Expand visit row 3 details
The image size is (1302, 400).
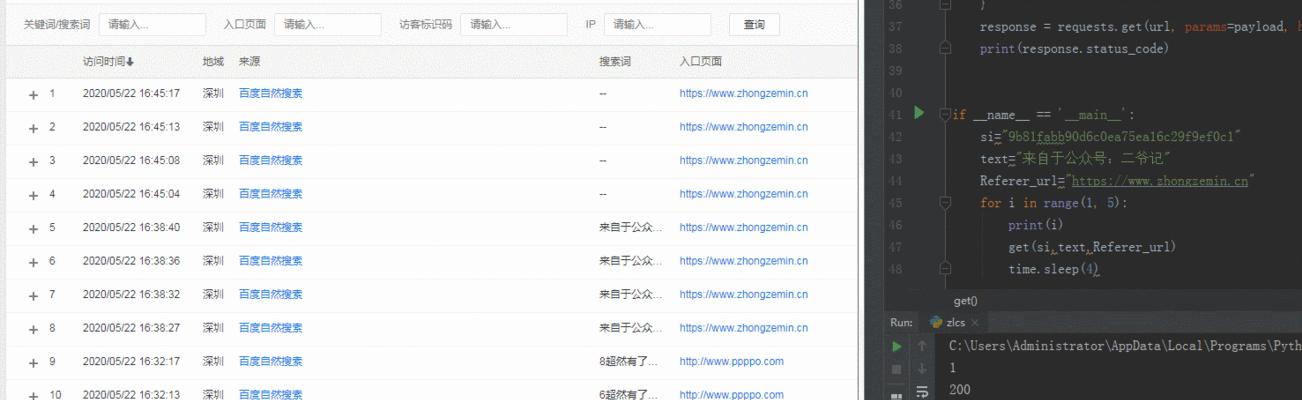pyautogui.click(x=33, y=161)
